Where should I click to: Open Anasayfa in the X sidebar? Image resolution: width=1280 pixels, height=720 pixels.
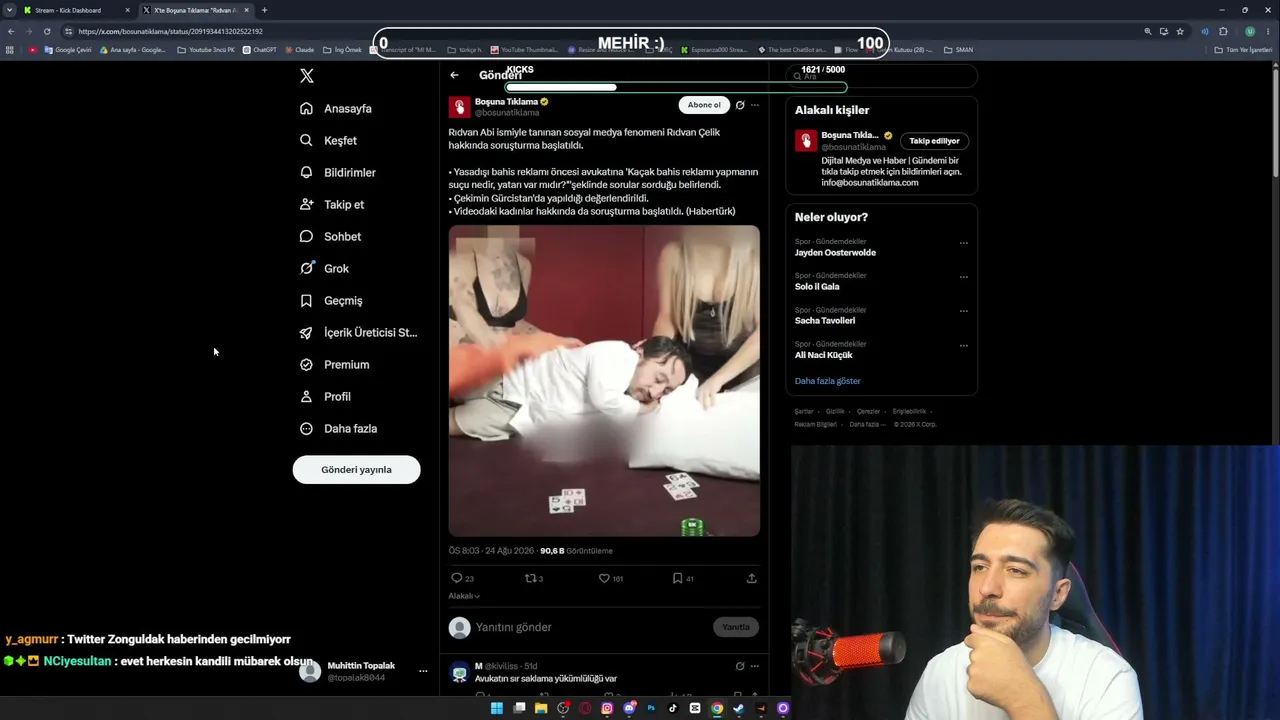point(336,109)
